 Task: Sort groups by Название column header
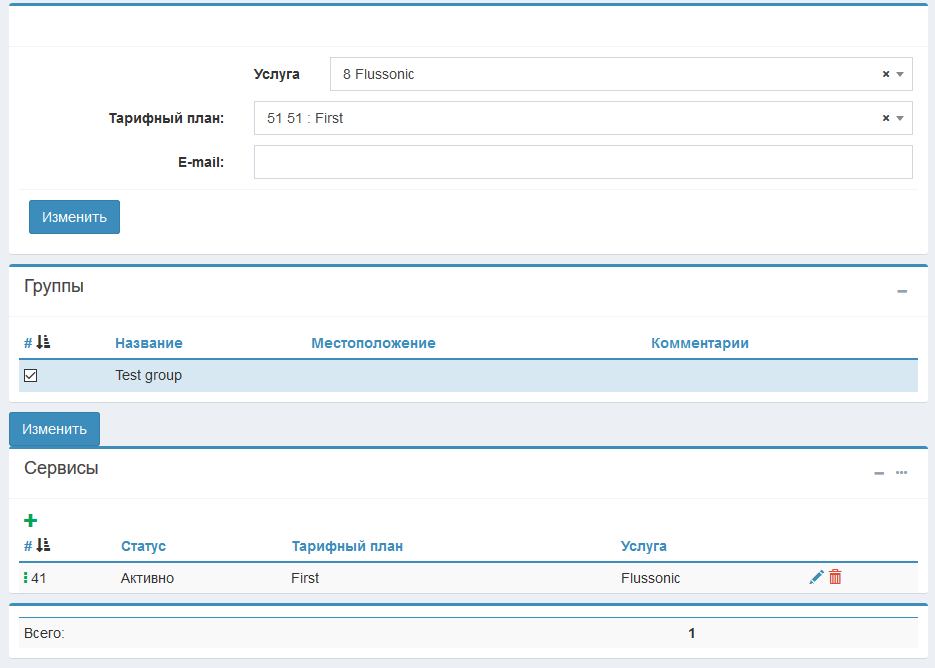tap(148, 343)
